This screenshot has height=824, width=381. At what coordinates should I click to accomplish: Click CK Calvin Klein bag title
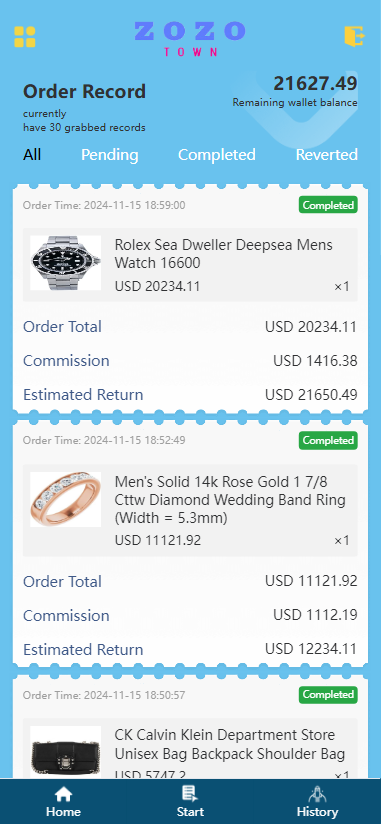click(230, 744)
